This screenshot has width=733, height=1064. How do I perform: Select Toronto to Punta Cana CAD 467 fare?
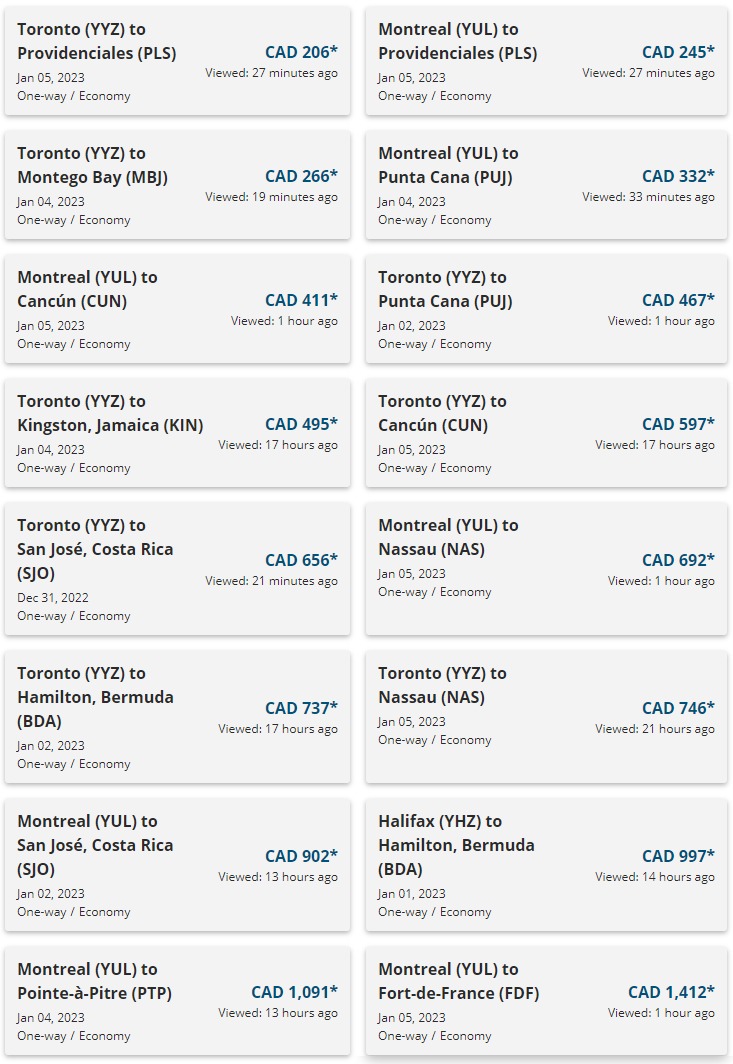[546, 309]
